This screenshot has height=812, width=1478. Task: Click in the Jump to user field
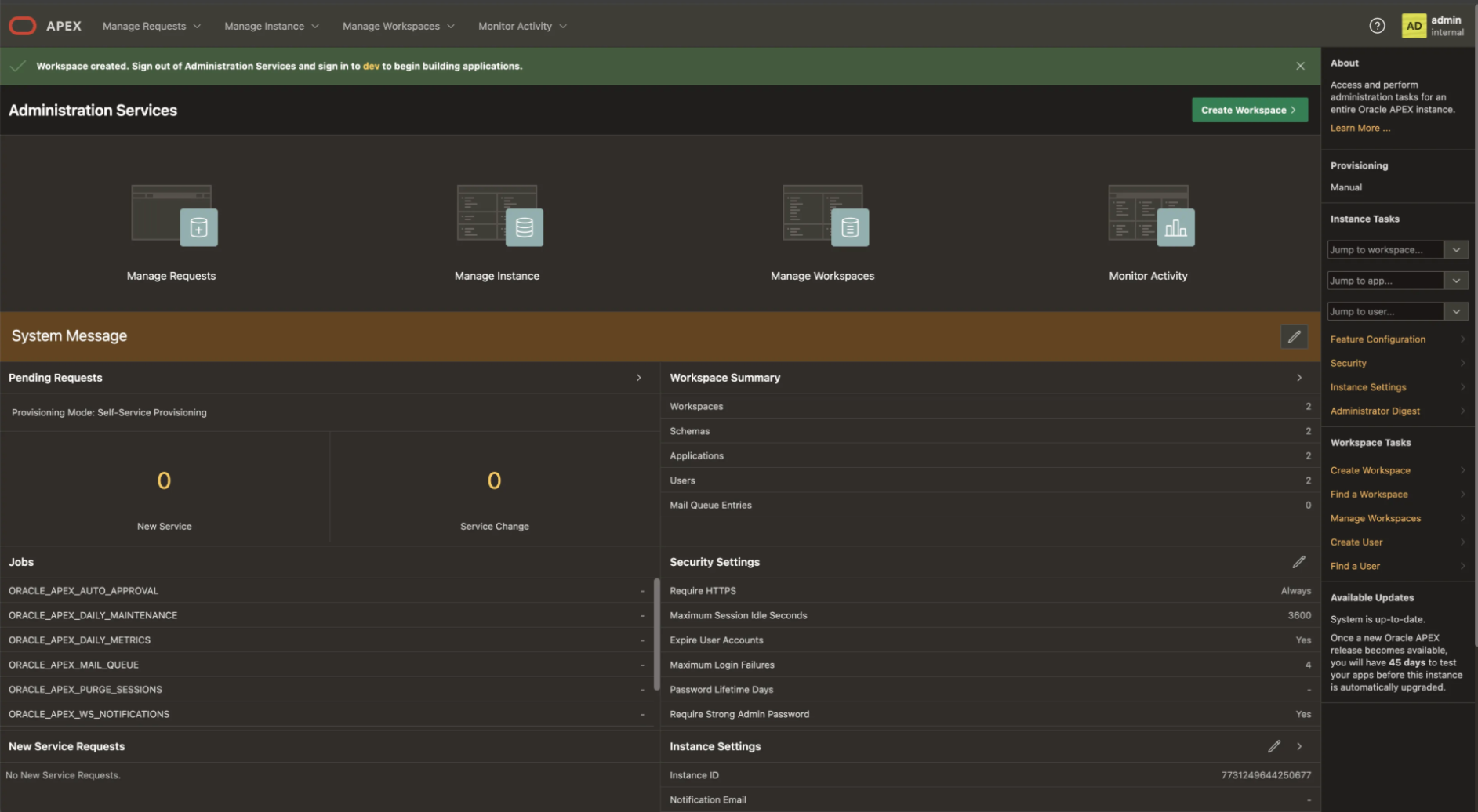1385,311
